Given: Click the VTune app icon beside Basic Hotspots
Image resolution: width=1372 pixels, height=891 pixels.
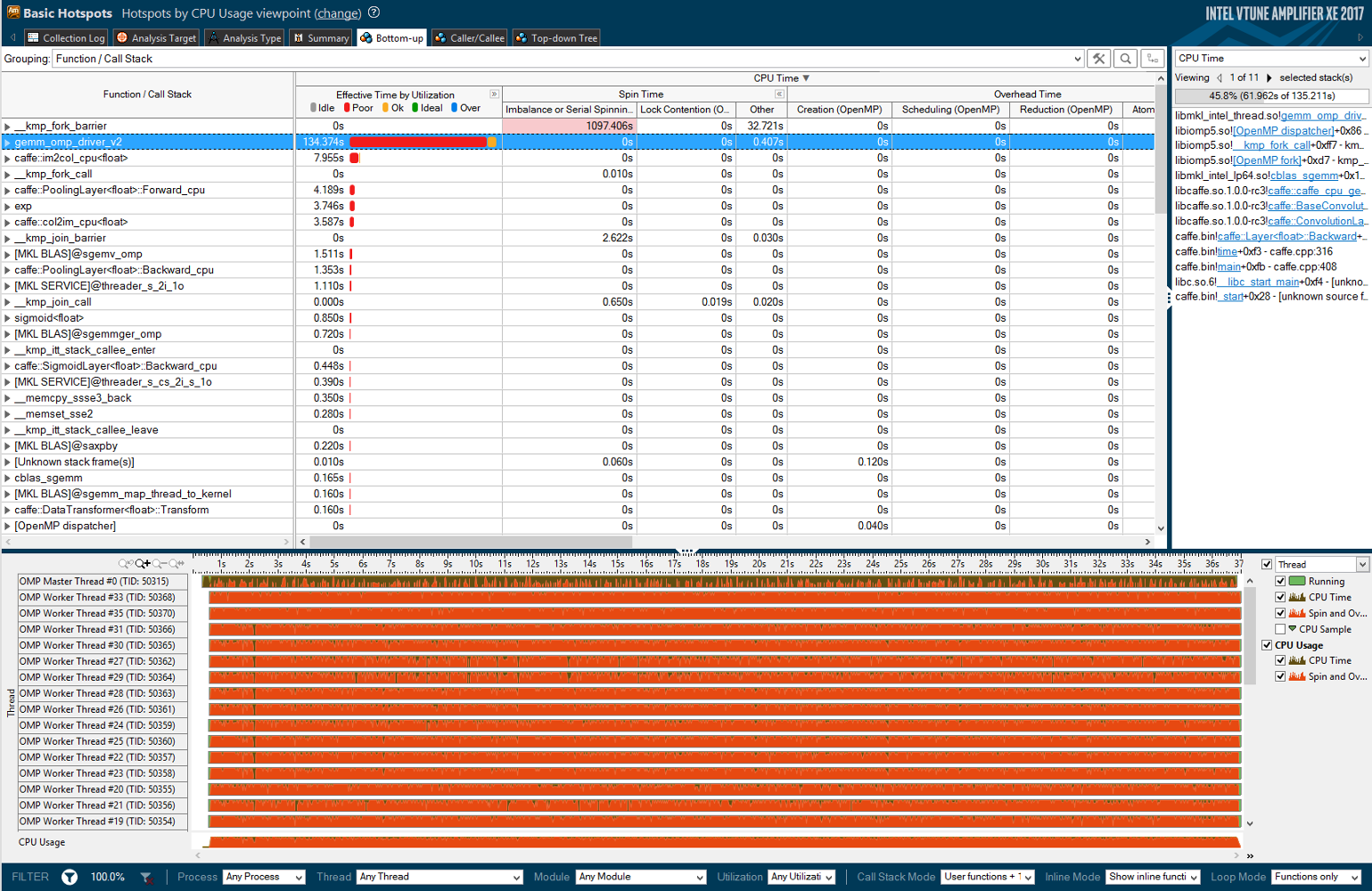Looking at the screenshot, I should click(x=12, y=12).
